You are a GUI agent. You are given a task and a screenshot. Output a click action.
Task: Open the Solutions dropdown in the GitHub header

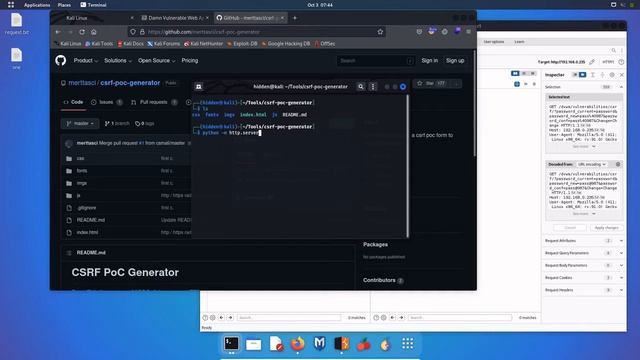click(x=118, y=60)
